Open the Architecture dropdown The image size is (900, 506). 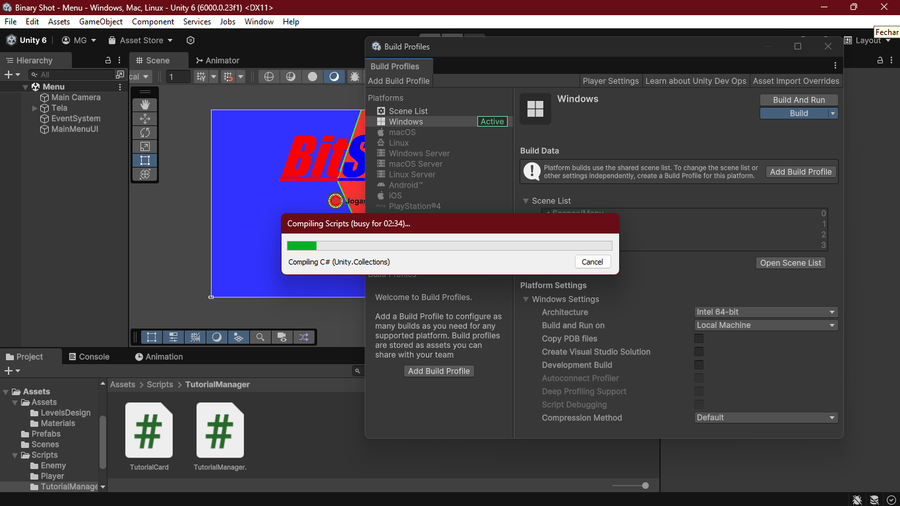point(766,312)
